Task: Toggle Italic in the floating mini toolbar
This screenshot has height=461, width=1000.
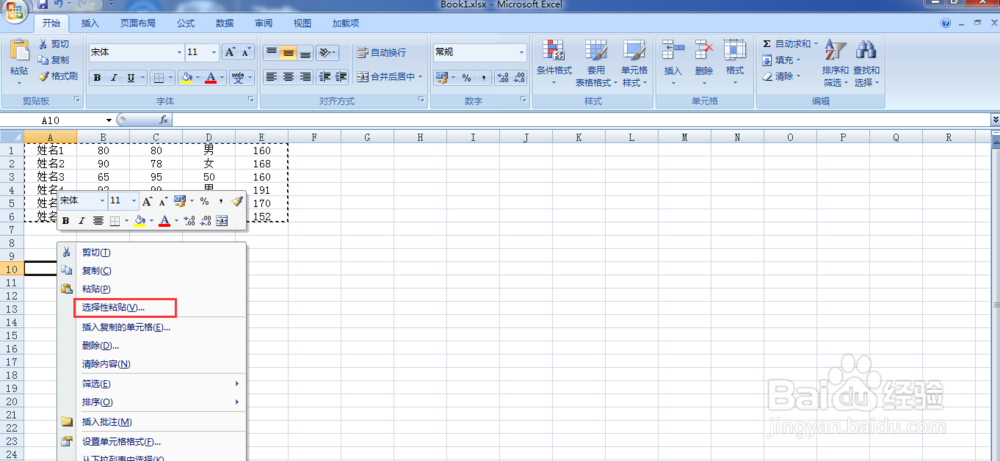Action: 82,221
